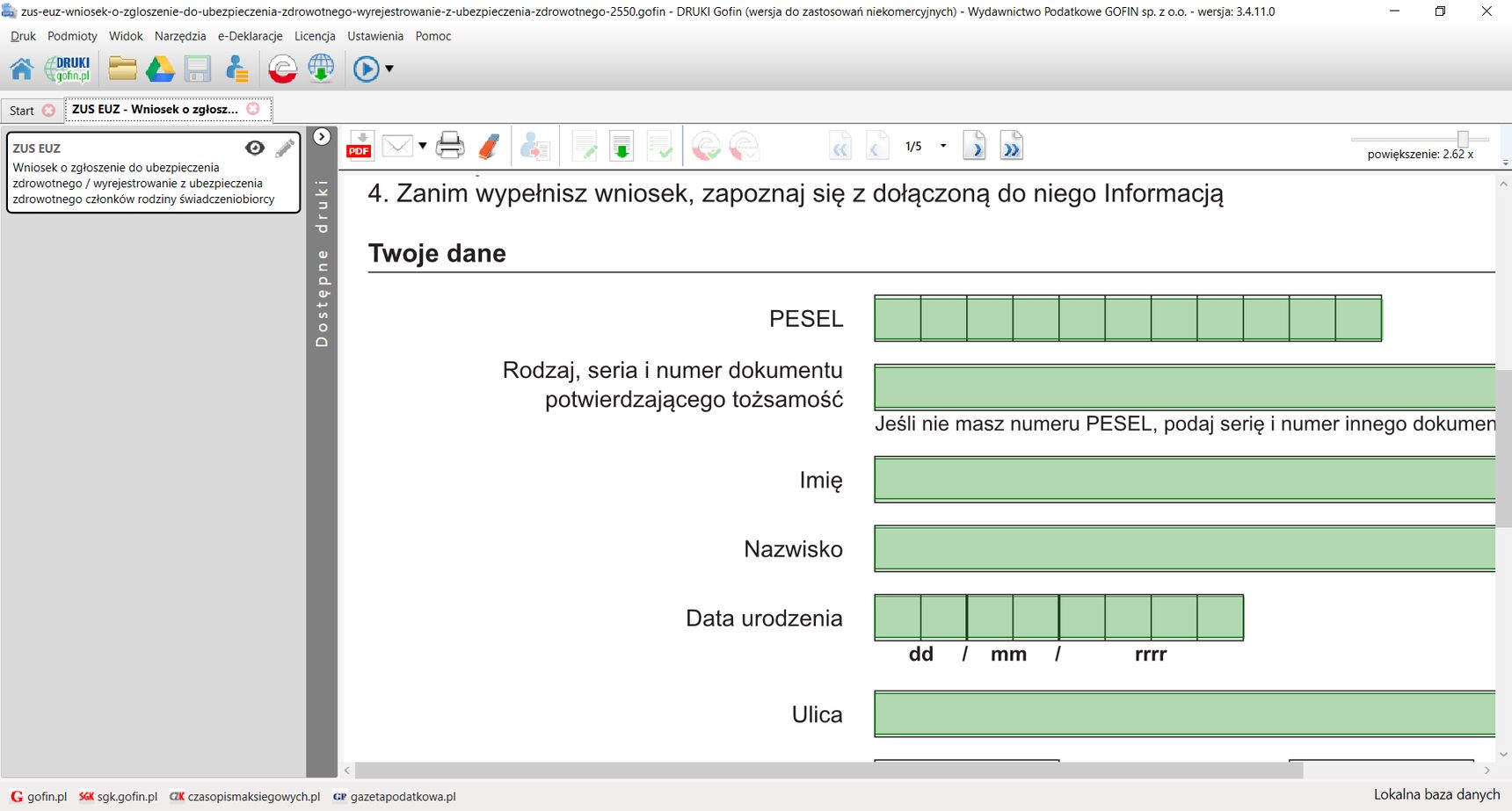Image resolution: width=1512 pixels, height=811 pixels.
Task: Open the e-Deklaracje menu
Action: click(x=250, y=36)
